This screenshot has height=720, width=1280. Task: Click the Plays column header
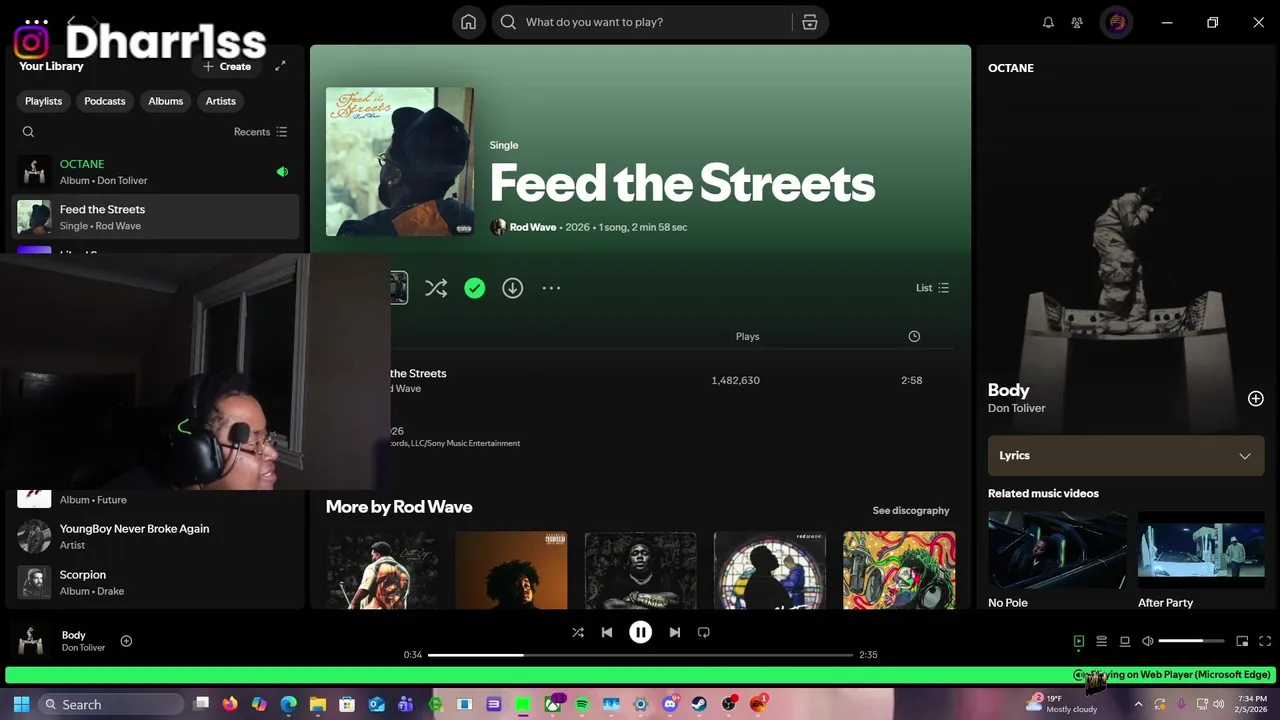click(x=747, y=336)
